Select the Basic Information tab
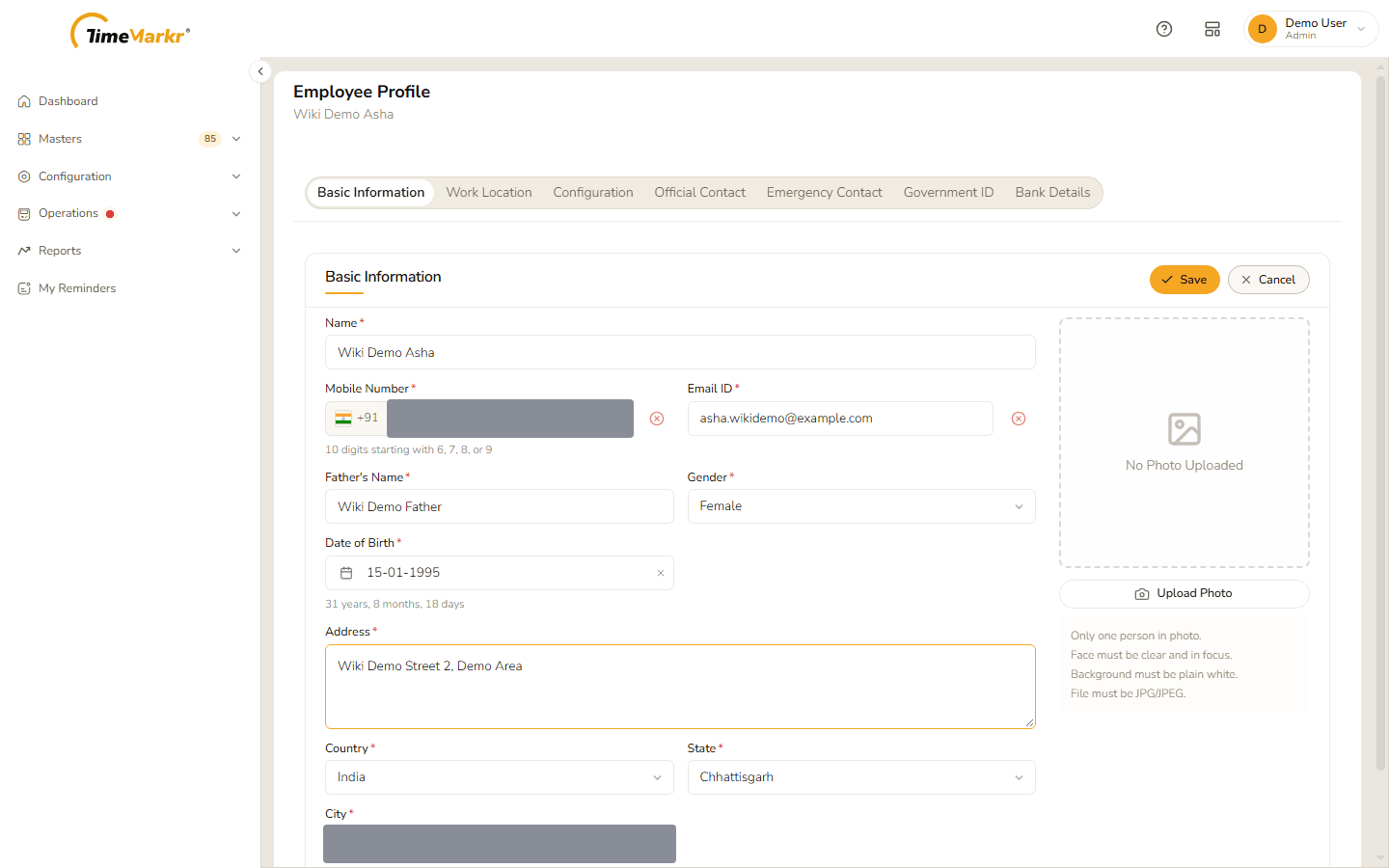Screen dimensions: 1389x868 tap(370, 193)
